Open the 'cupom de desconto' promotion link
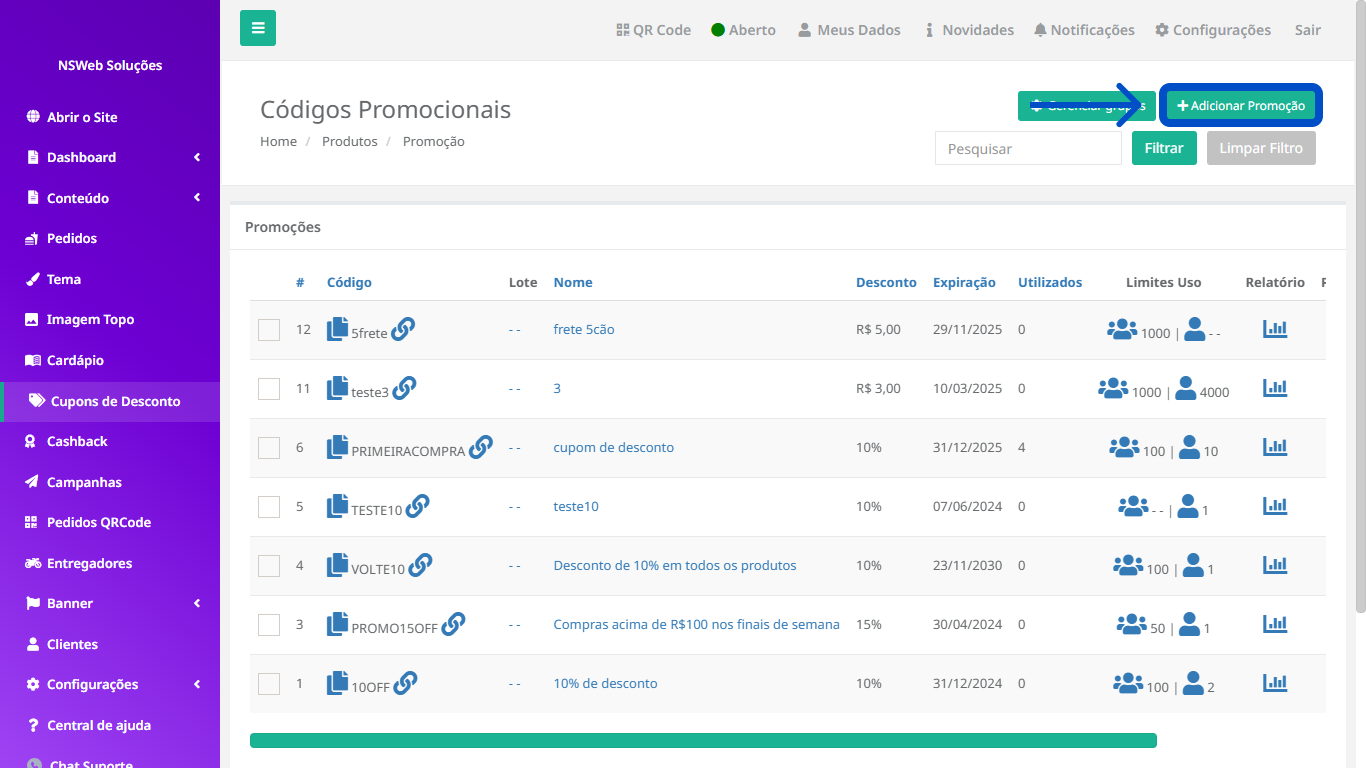1366x768 pixels. (x=614, y=447)
